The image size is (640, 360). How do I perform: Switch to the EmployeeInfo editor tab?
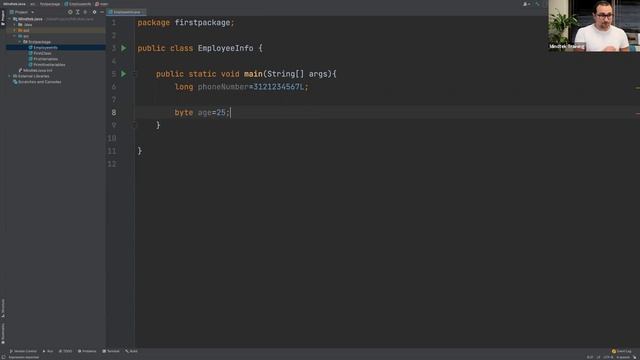[126, 12]
